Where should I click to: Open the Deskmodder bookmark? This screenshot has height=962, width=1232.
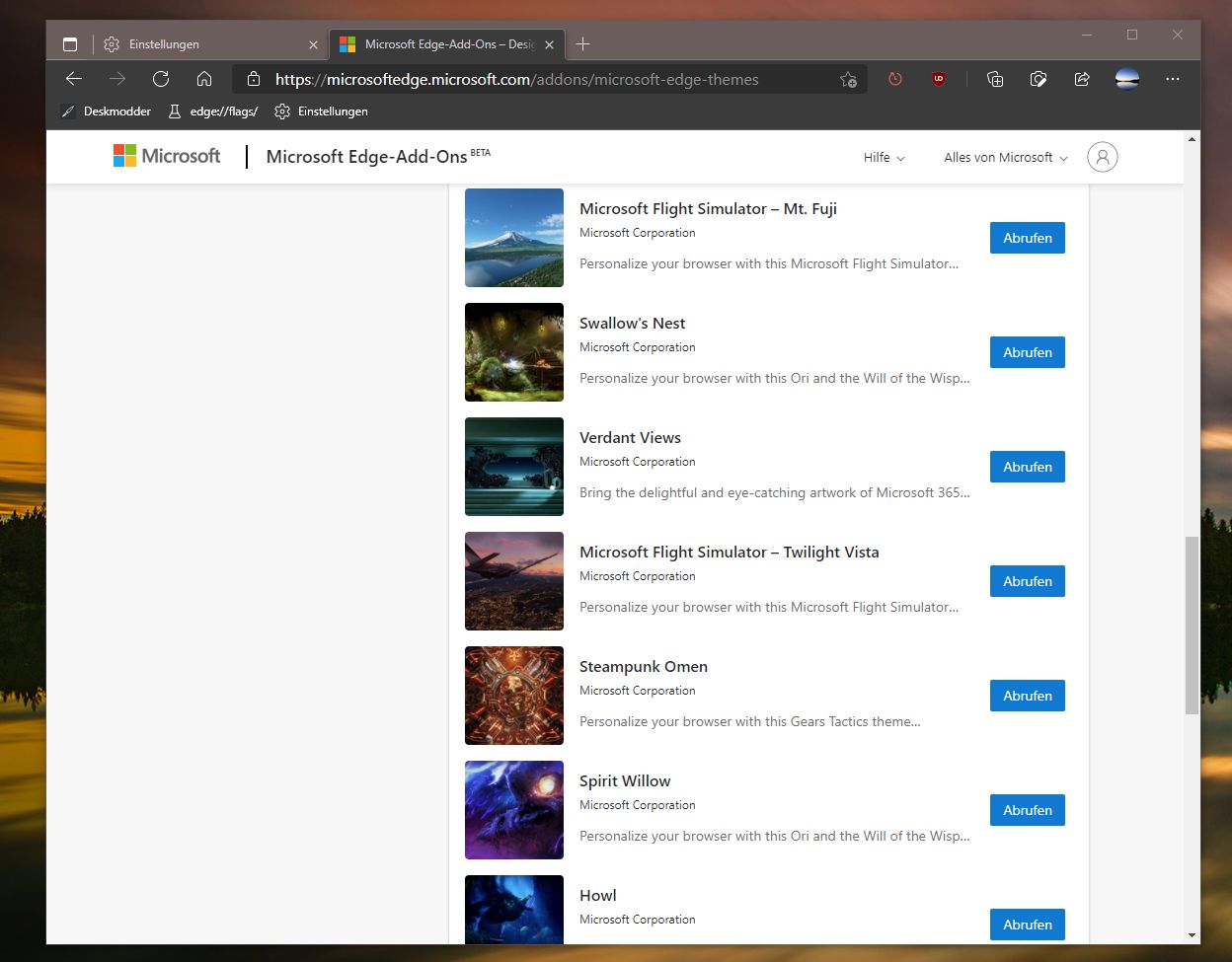click(106, 111)
